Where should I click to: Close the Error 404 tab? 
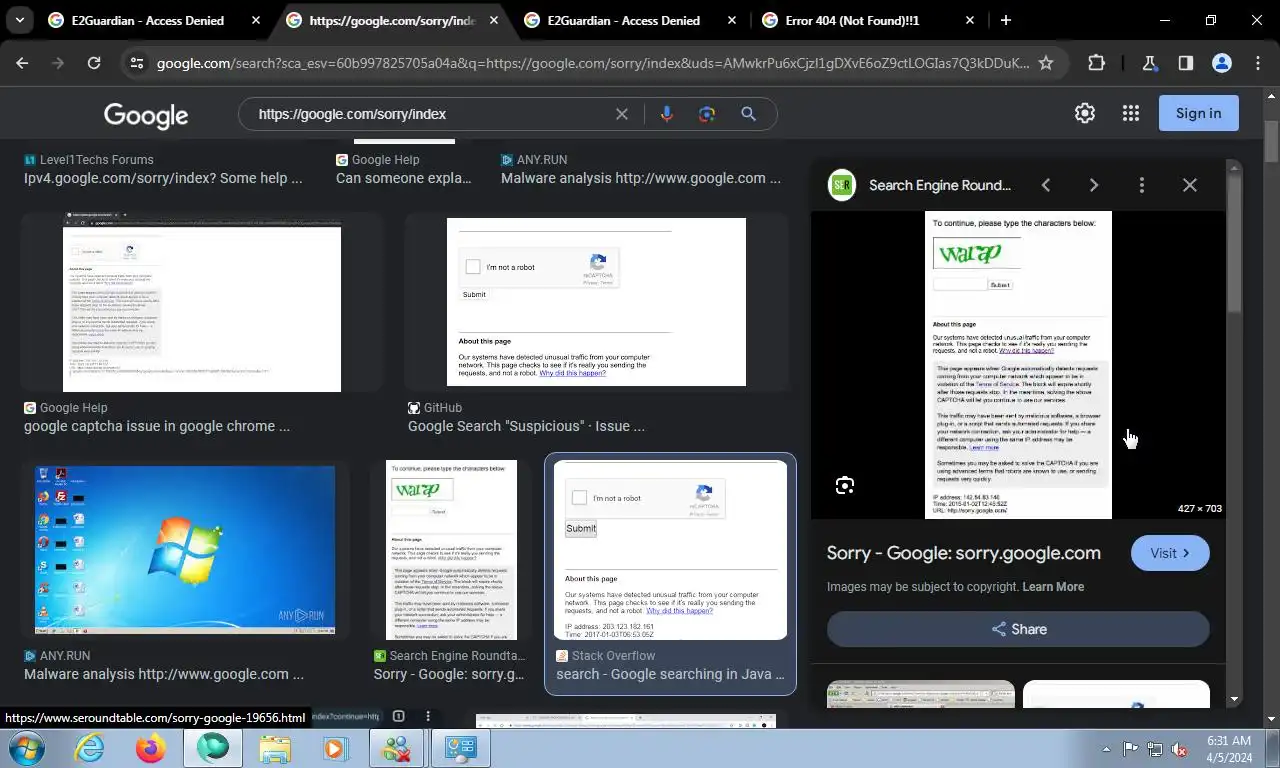[969, 20]
